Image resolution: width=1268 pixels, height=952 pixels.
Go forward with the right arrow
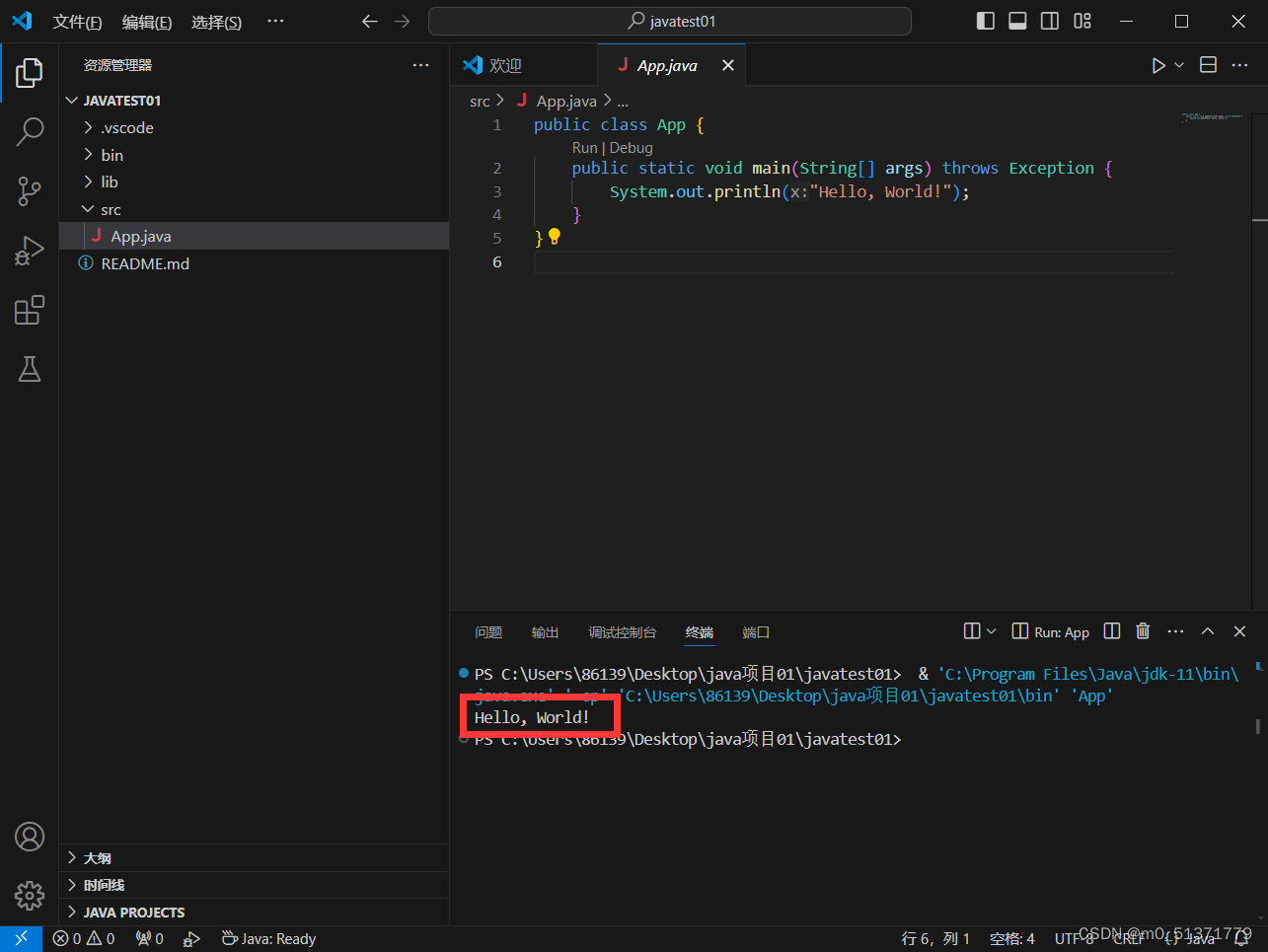[x=402, y=21]
